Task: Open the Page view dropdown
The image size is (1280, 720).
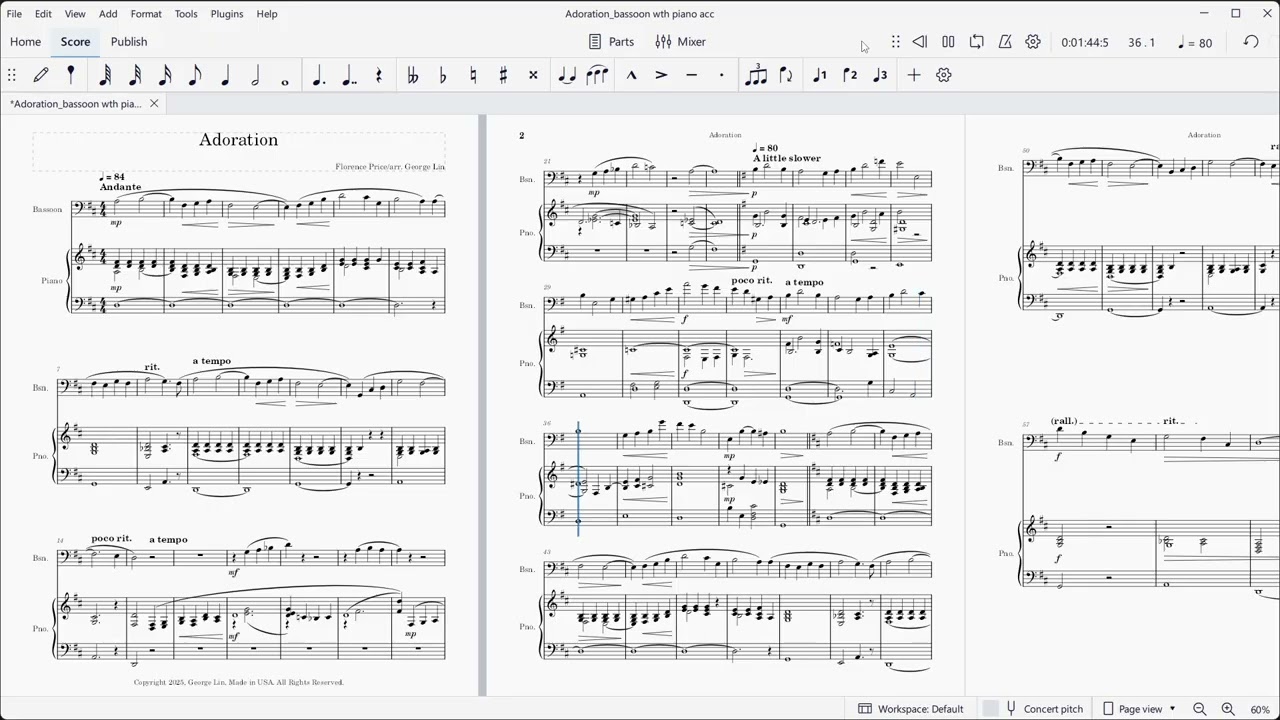Action: pyautogui.click(x=1139, y=709)
